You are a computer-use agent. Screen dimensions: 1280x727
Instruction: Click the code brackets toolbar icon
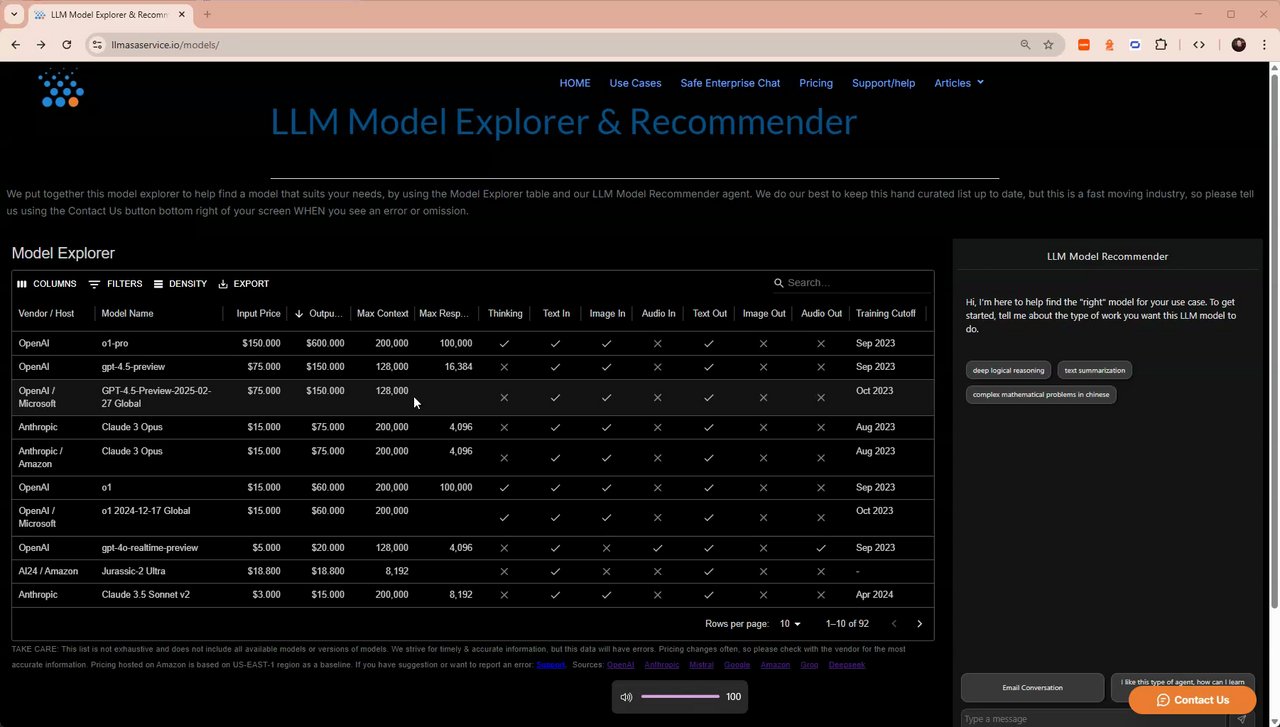coord(1199,45)
